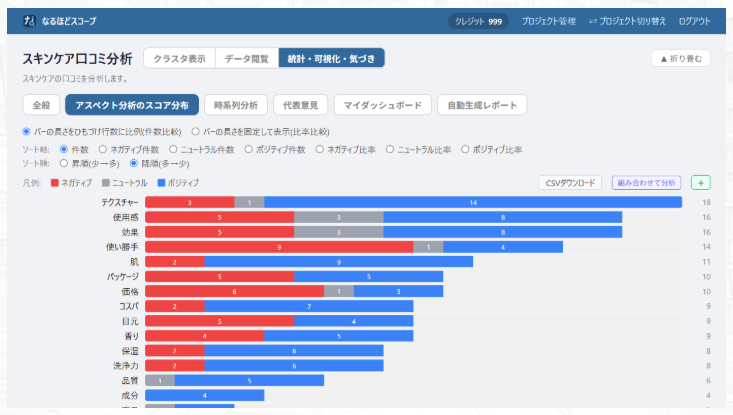The image size is (733, 415).
Task: Click the 香り row label
Action: point(131,336)
